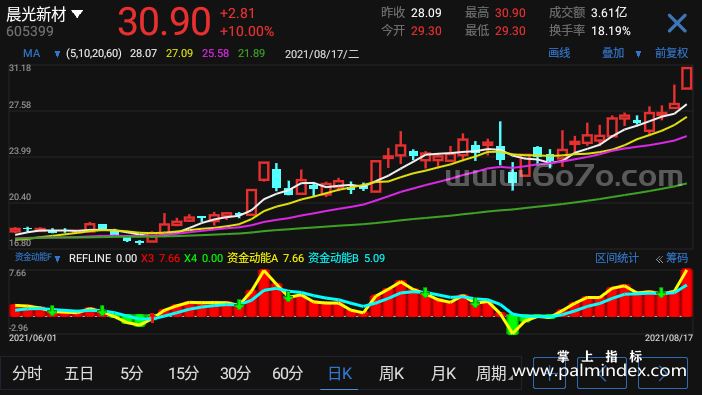Expand the 资金动能F indicator dropdown
This screenshot has width=702, height=395.
pyautogui.click(x=57, y=259)
